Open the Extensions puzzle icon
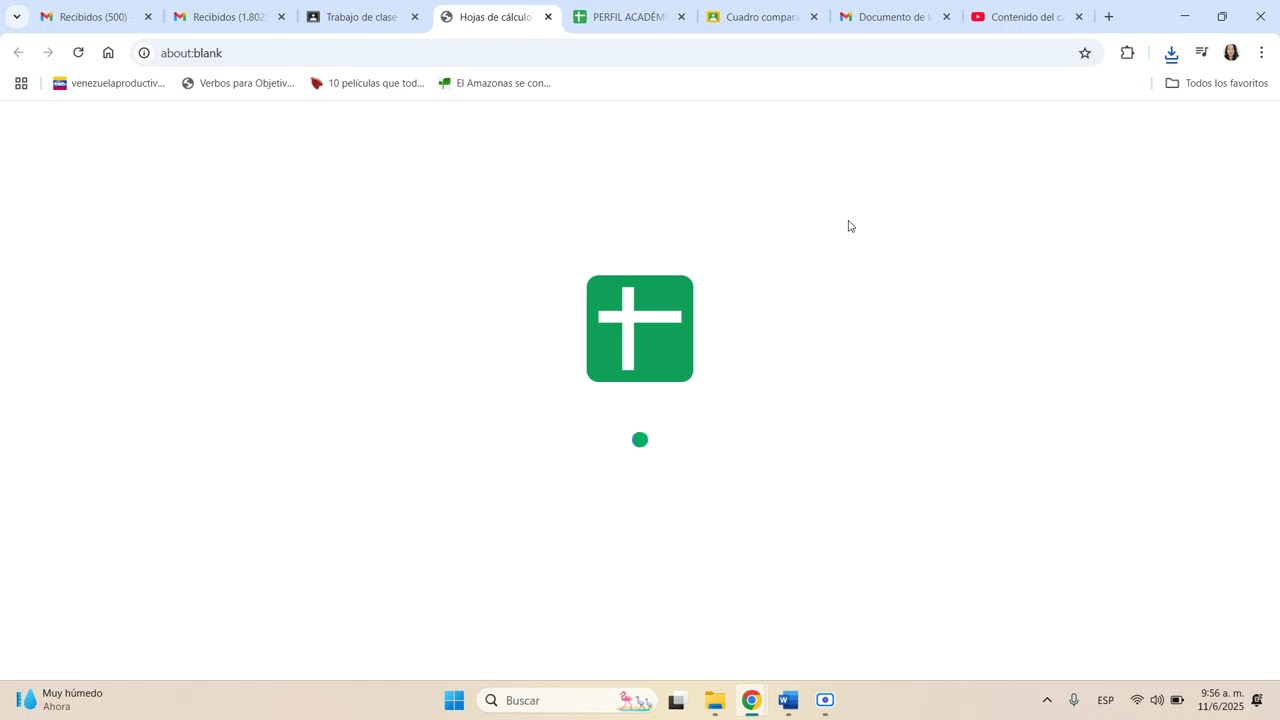Screen dimensions: 1280x720 tap(1127, 53)
